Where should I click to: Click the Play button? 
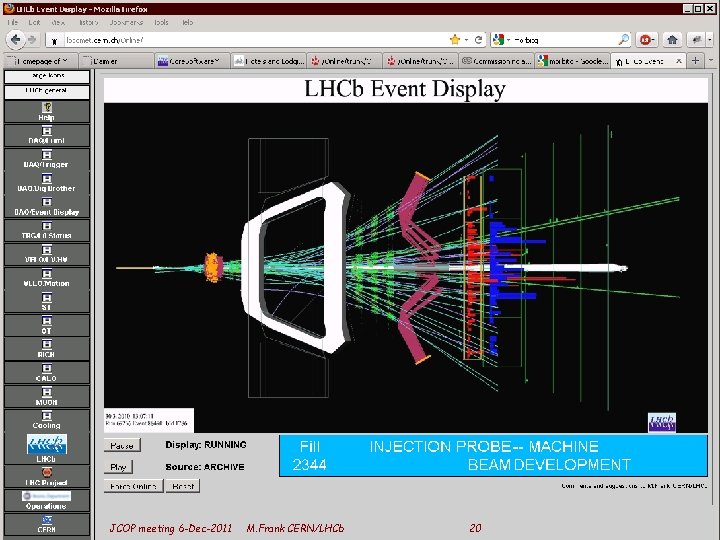click(x=118, y=467)
